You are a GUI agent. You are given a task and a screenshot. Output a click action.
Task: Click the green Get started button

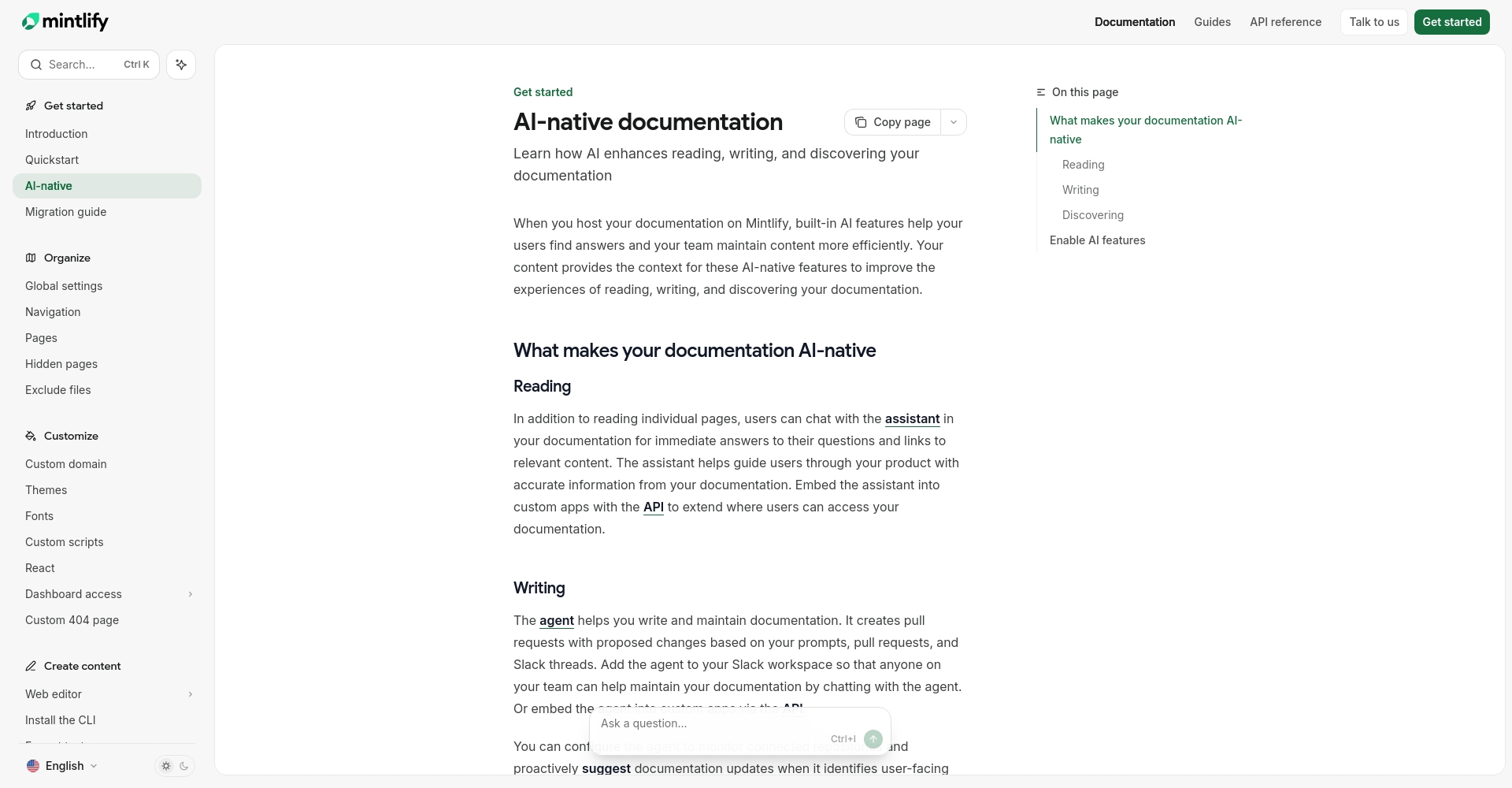tap(1451, 22)
